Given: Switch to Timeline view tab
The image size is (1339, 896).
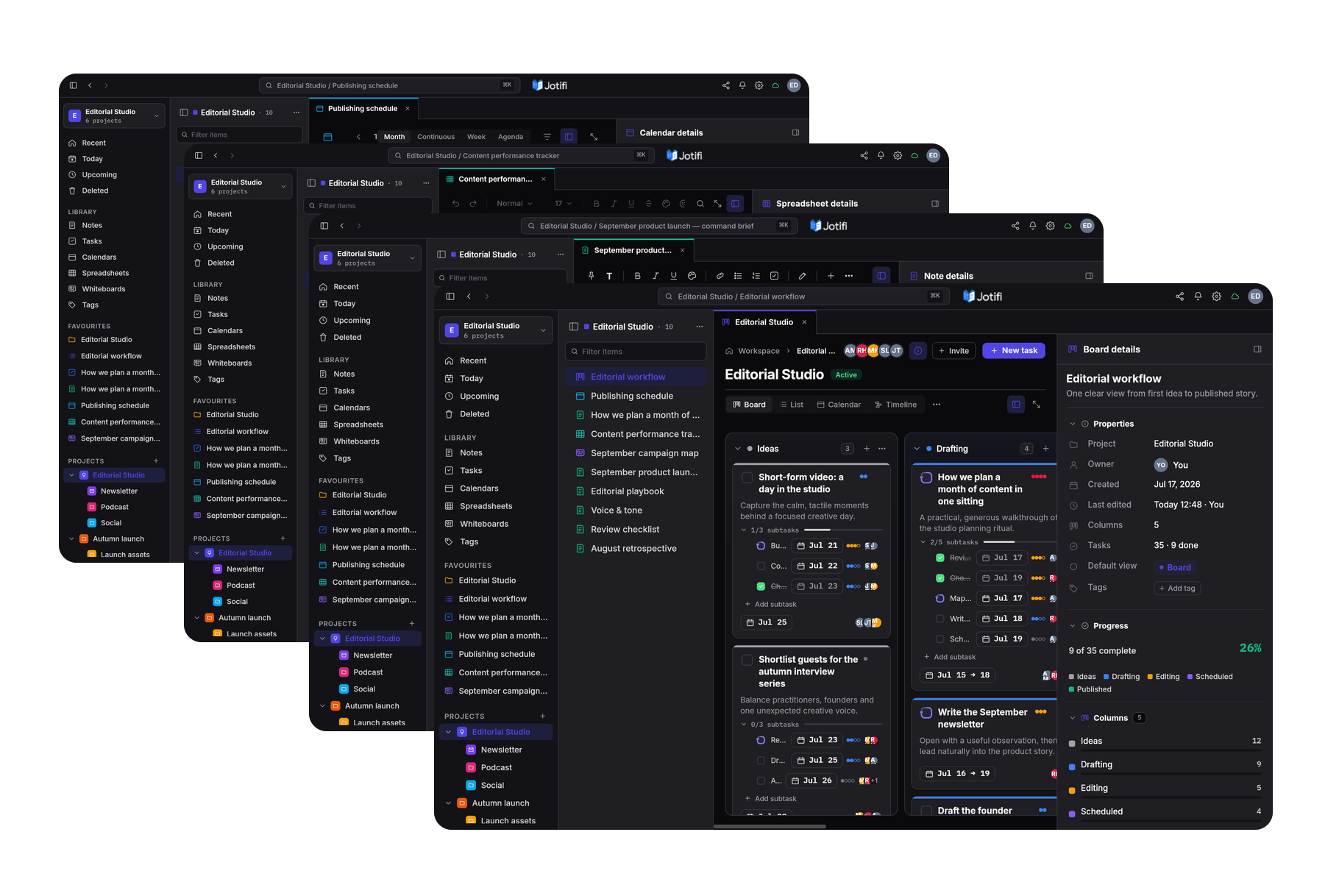Looking at the screenshot, I should tap(895, 405).
